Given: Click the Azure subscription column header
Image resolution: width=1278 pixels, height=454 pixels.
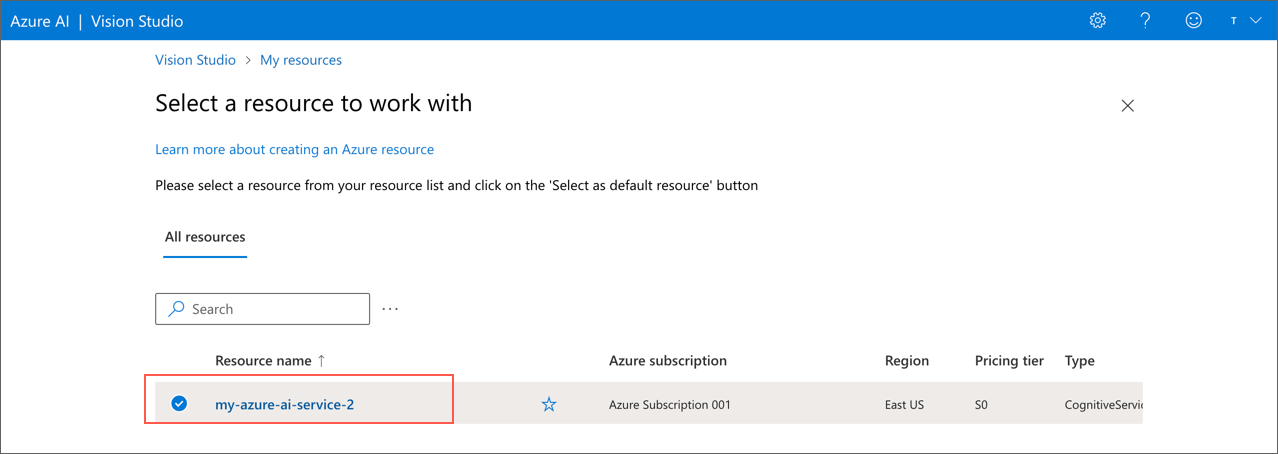Looking at the screenshot, I should tap(667, 360).
